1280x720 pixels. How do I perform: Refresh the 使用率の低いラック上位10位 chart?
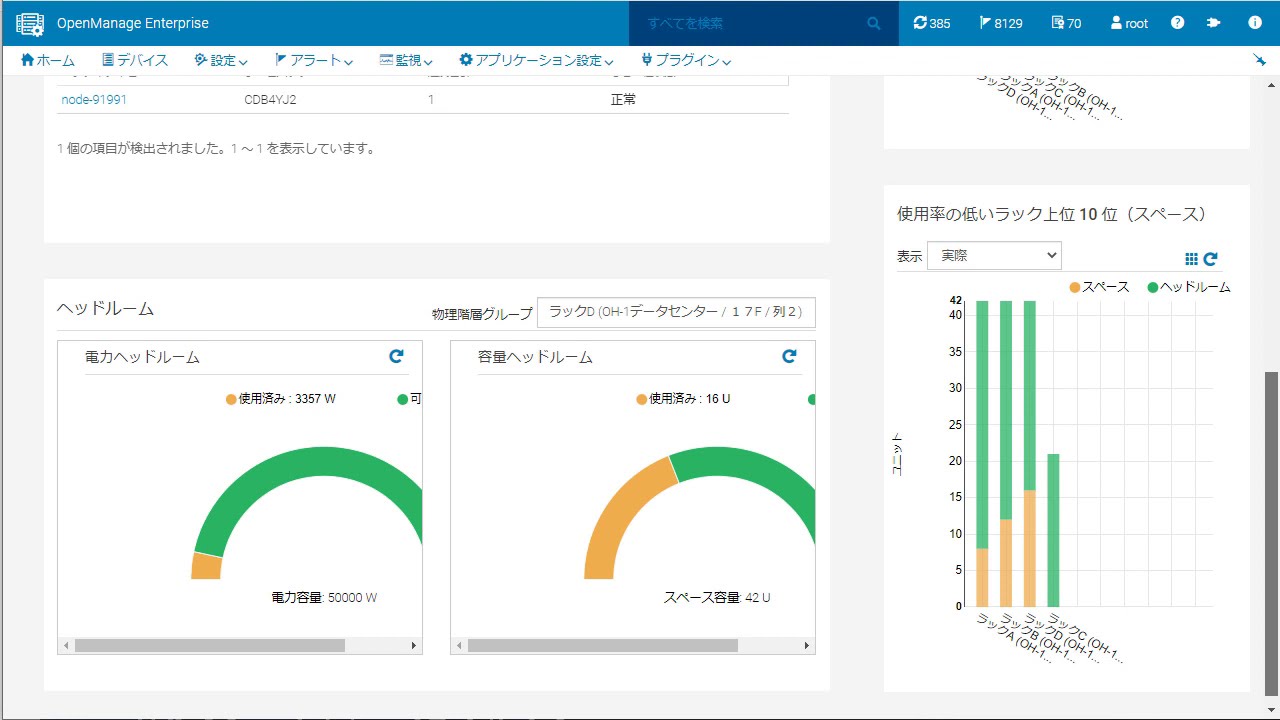pyautogui.click(x=1210, y=257)
